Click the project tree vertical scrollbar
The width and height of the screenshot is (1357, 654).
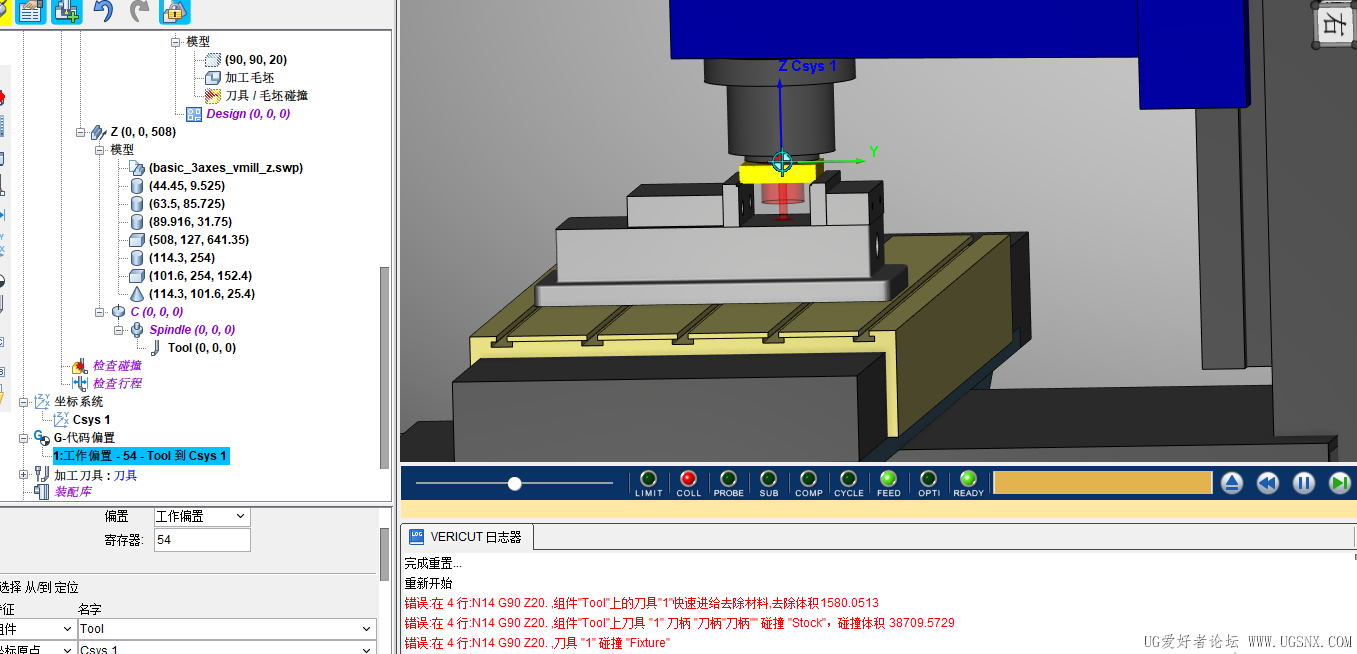384,367
